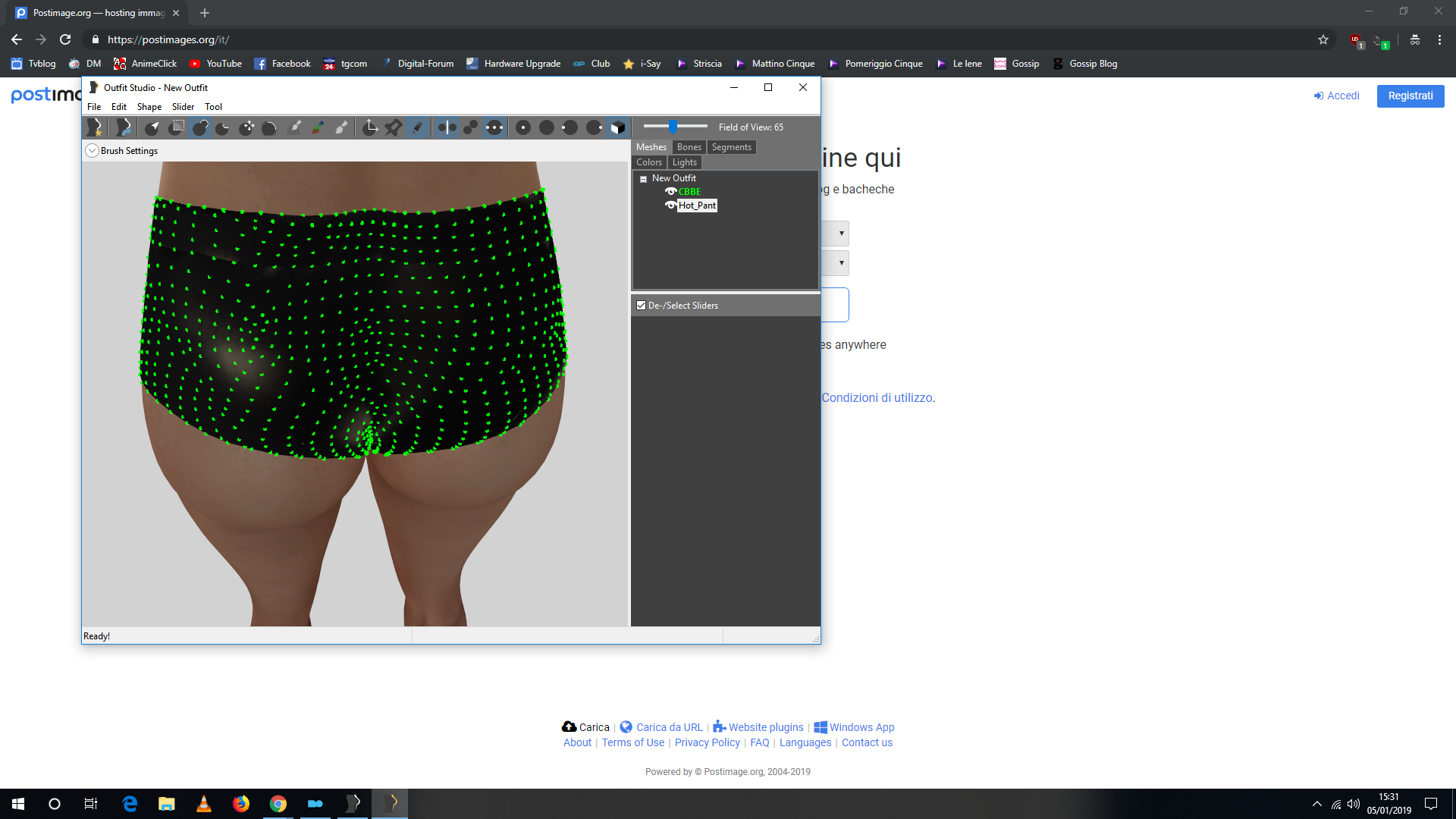Select the Color paint brush tool
1456x819 pixels.
click(x=318, y=127)
